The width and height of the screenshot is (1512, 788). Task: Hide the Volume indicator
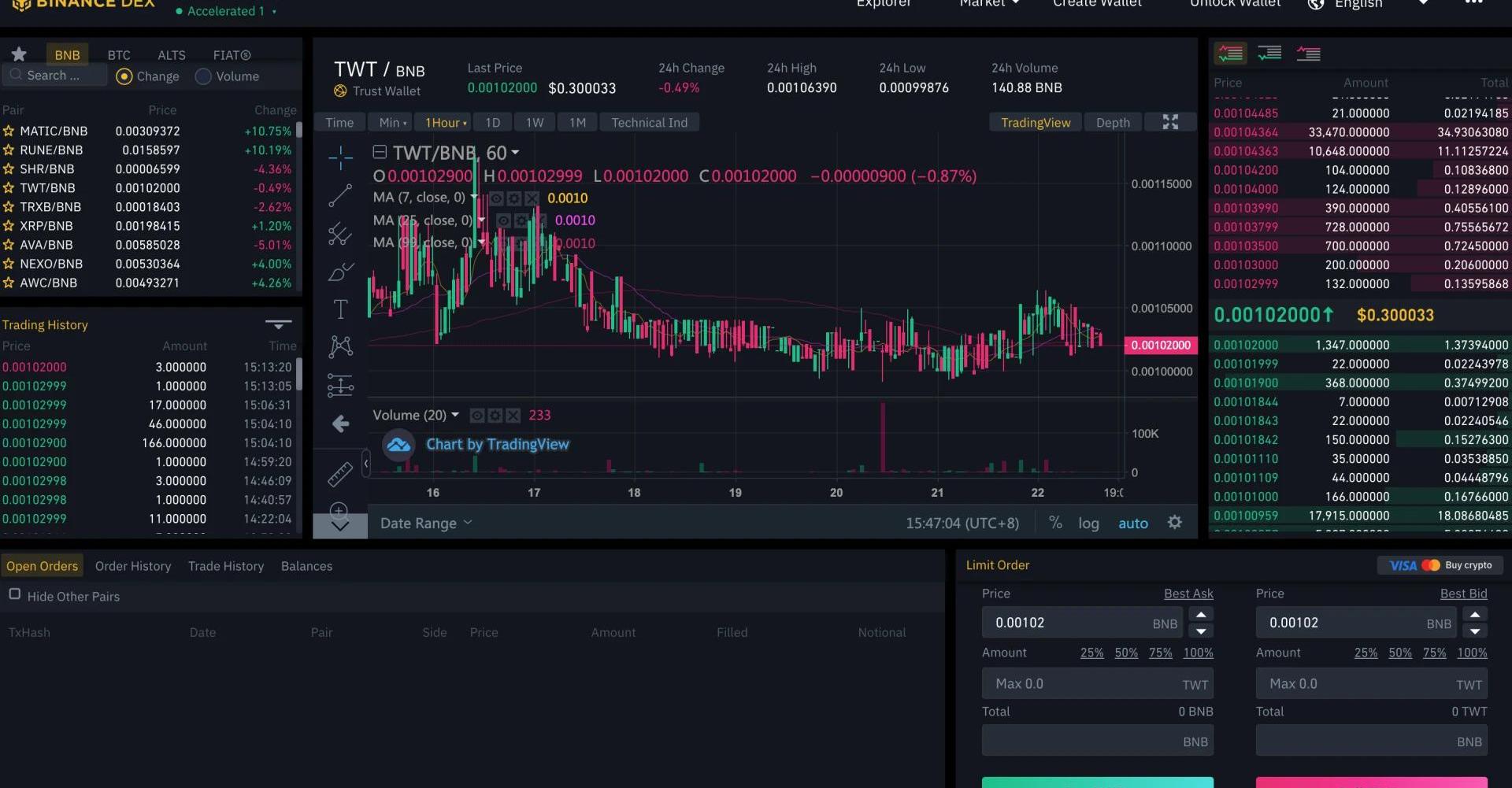tap(476, 416)
